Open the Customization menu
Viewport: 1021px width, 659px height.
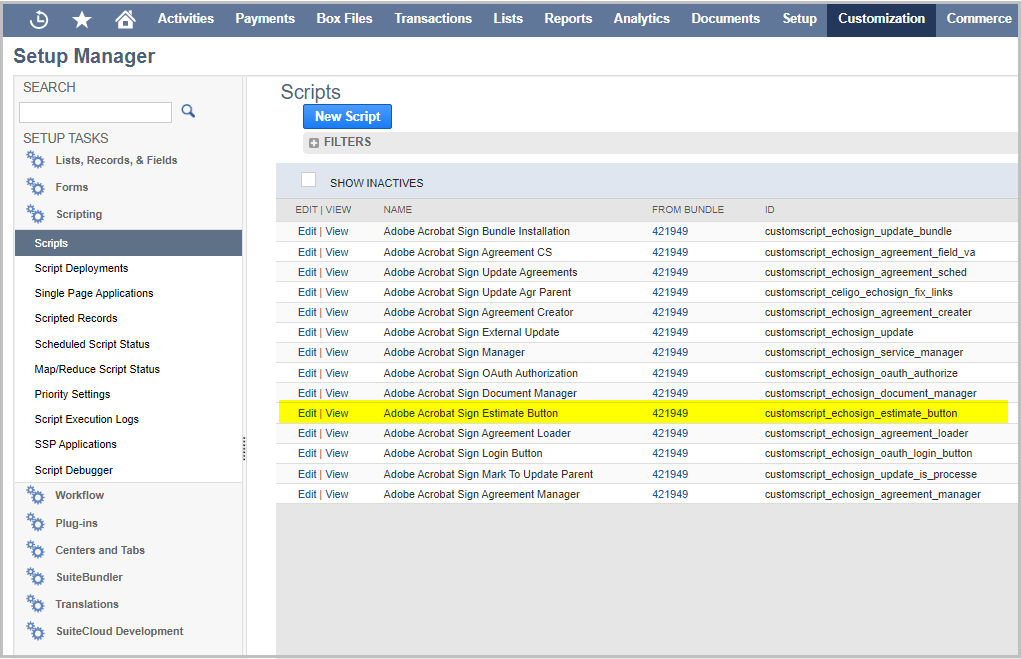(x=881, y=18)
